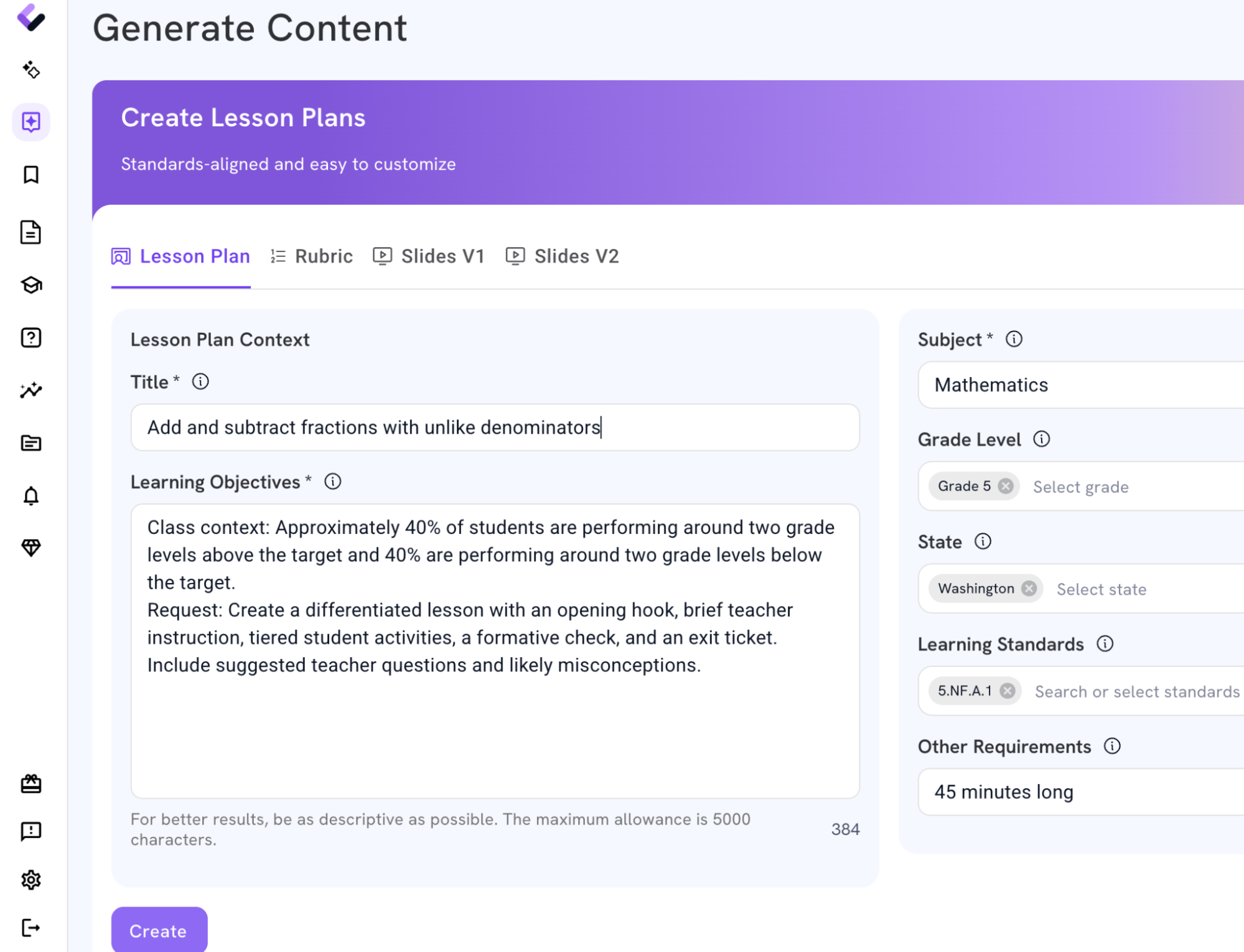Screen dimensions: 1244x952
Task: Open the notifications bell icon
Action: click(31, 496)
